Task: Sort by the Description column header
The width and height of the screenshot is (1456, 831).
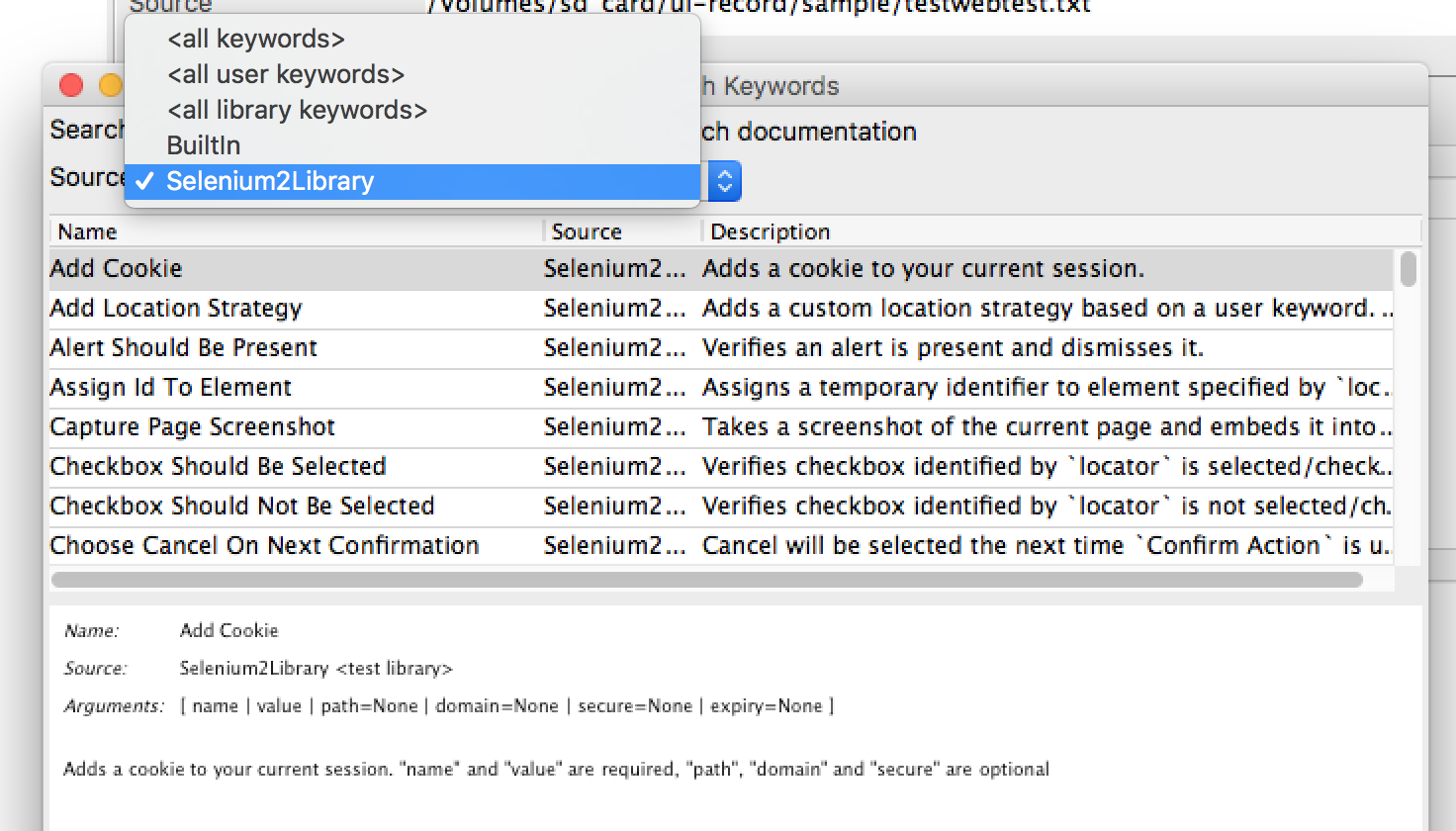Action: 1061,231
